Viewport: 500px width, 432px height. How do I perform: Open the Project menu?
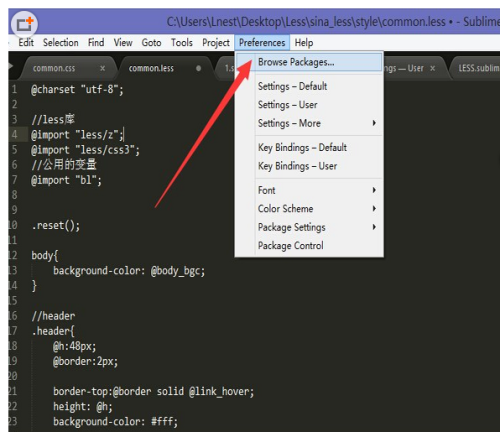pos(216,43)
